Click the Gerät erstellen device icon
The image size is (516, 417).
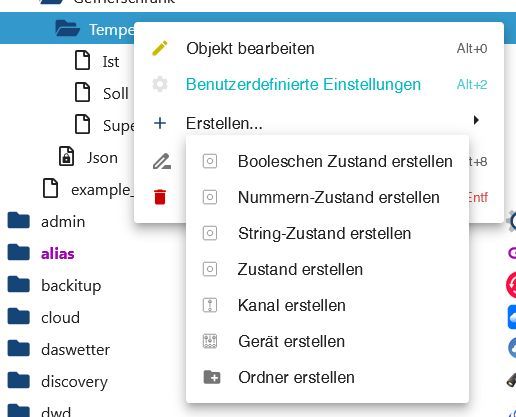point(210,341)
